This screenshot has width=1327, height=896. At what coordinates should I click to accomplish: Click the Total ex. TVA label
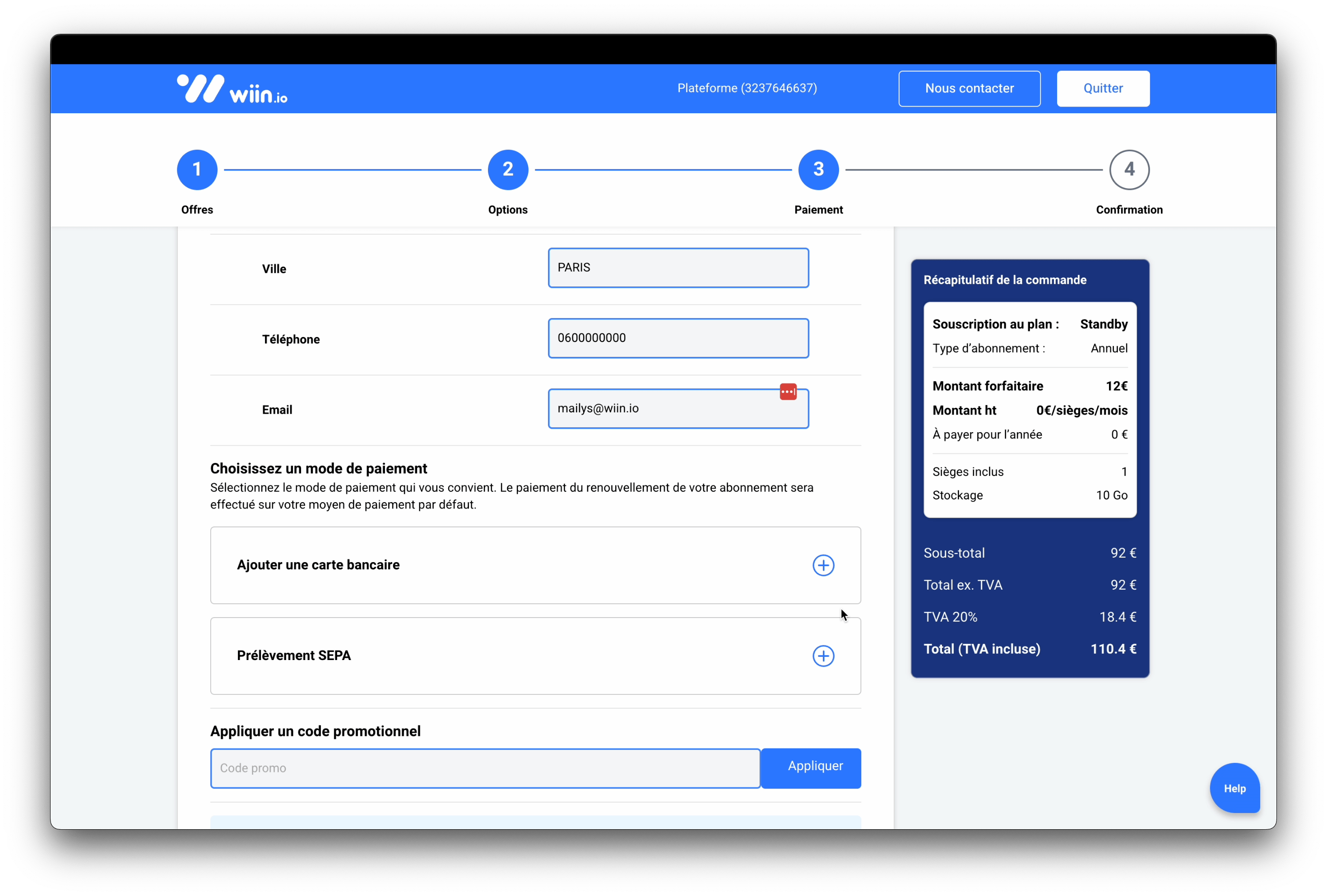tap(963, 585)
